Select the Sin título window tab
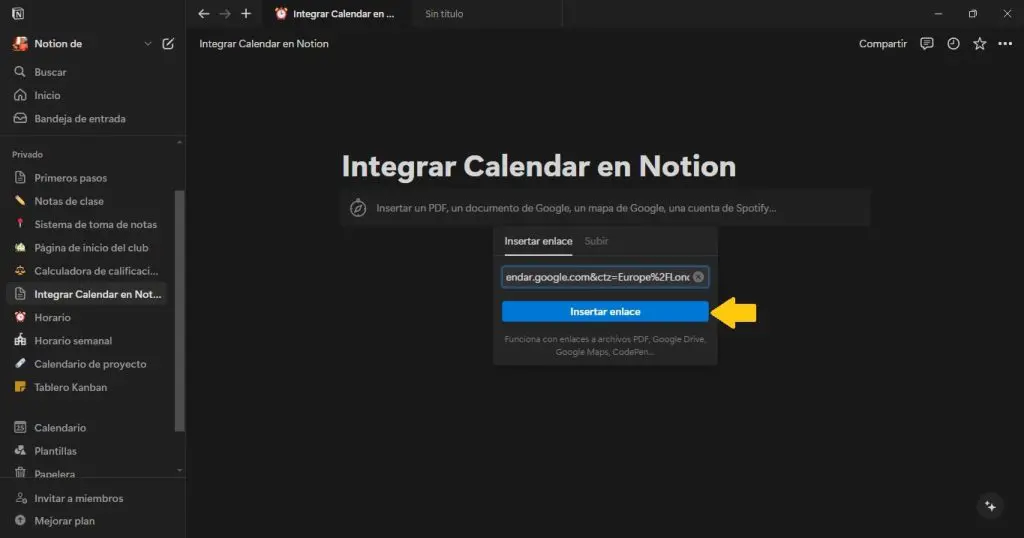 (x=444, y=14)
